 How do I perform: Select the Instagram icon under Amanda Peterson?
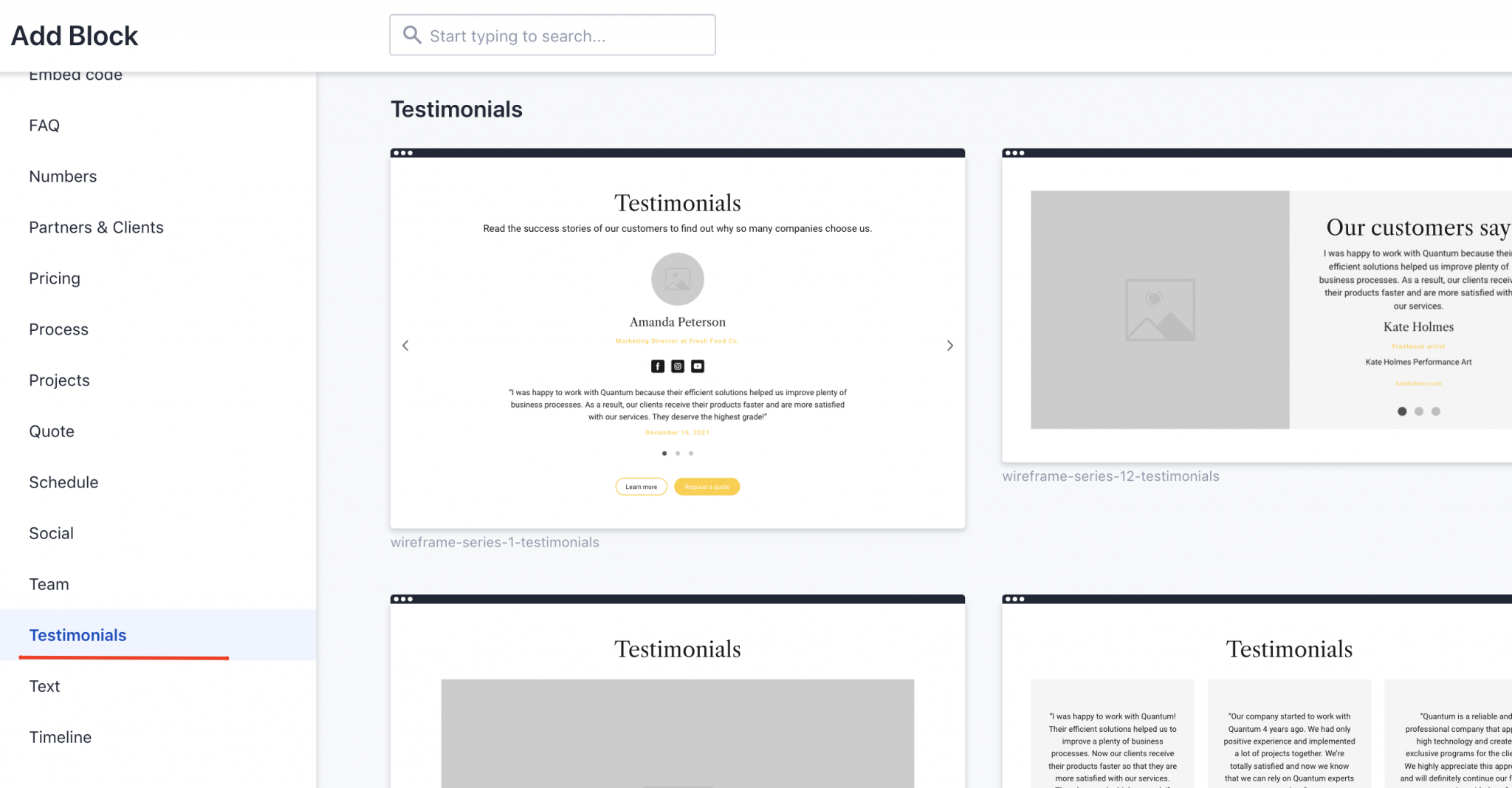(x=677, y=366)
